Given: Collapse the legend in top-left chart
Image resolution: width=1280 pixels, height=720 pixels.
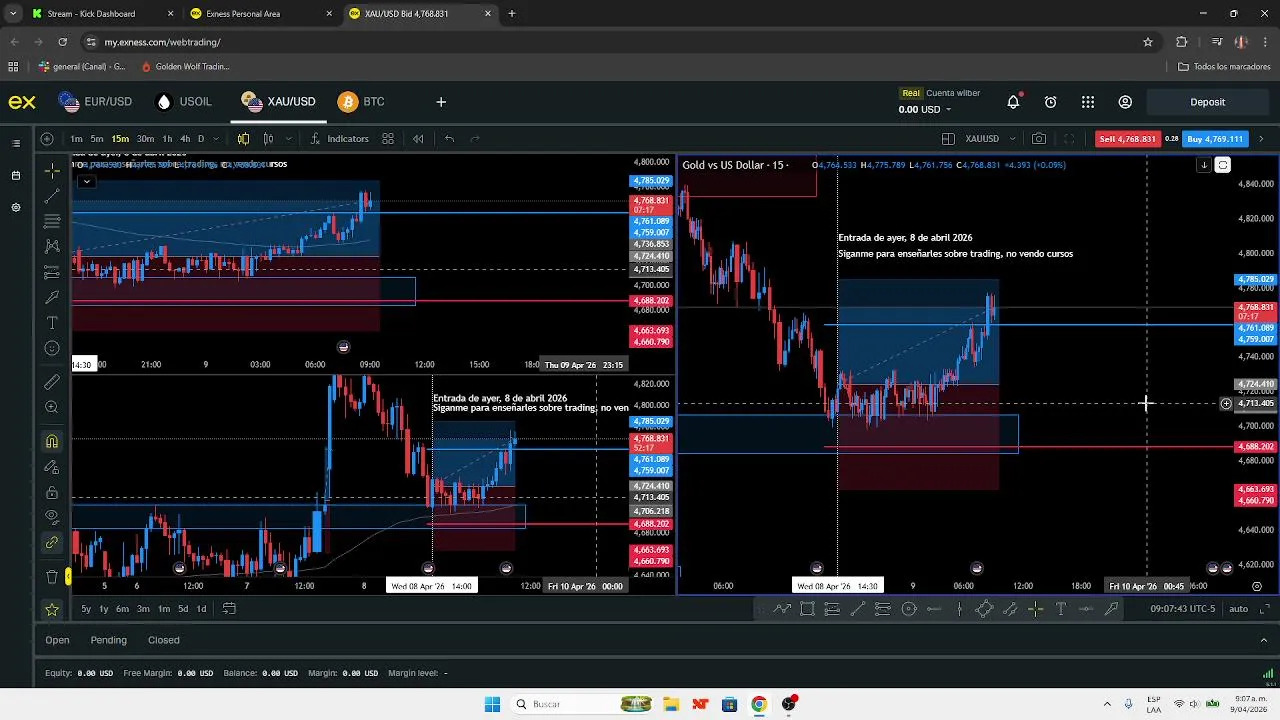Looking at the screenshot, I should coord(87,181).
